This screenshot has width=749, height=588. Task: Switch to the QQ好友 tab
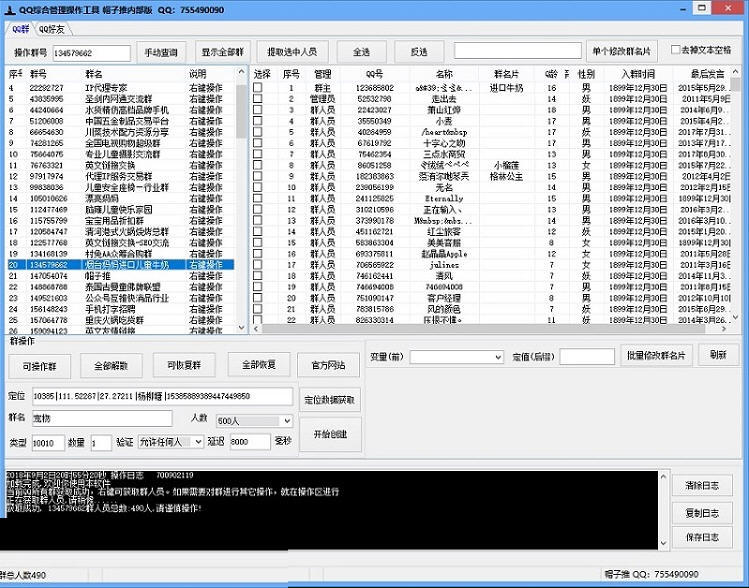[52, 29]
